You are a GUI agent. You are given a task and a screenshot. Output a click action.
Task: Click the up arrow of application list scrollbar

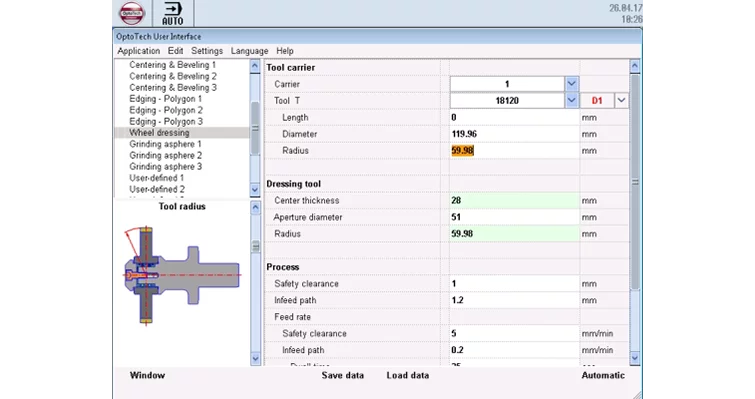pos(255,66)
